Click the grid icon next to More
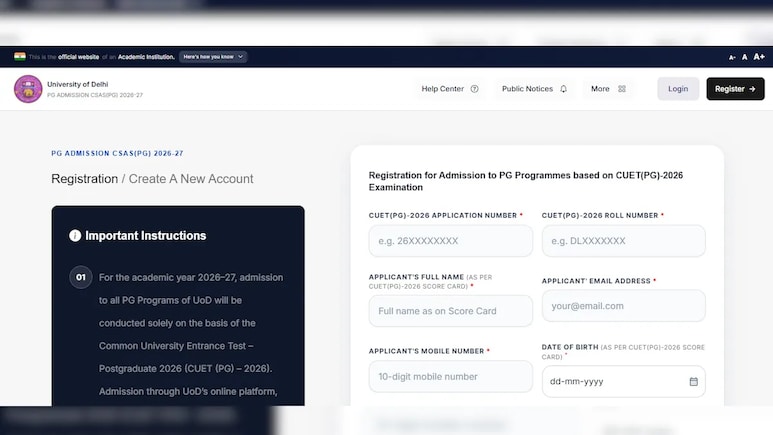The height and width of the screenshot is (435, 773). (622, 89)
